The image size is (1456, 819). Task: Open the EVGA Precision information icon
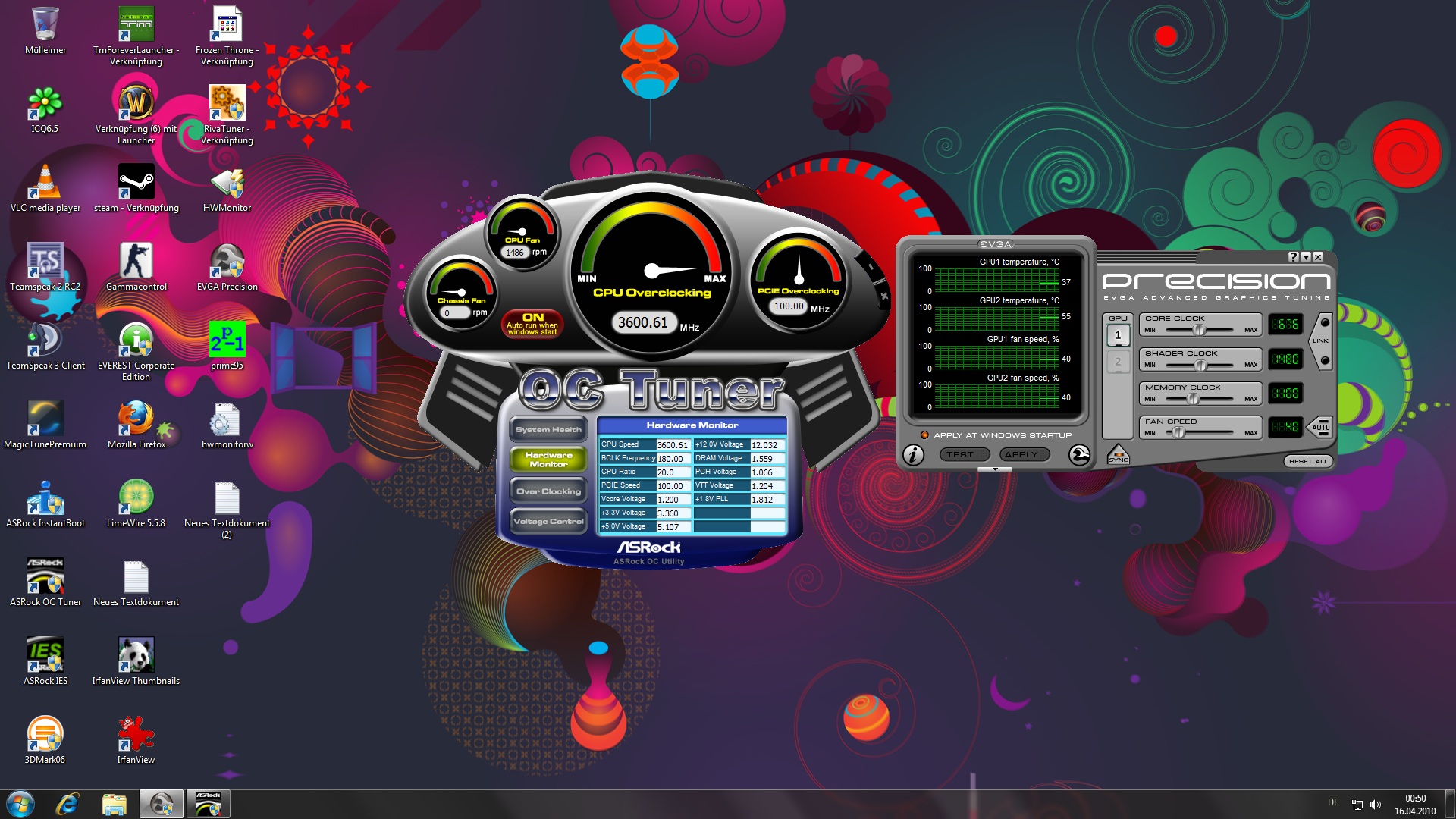pyautogui.click(x=913, y=455)
